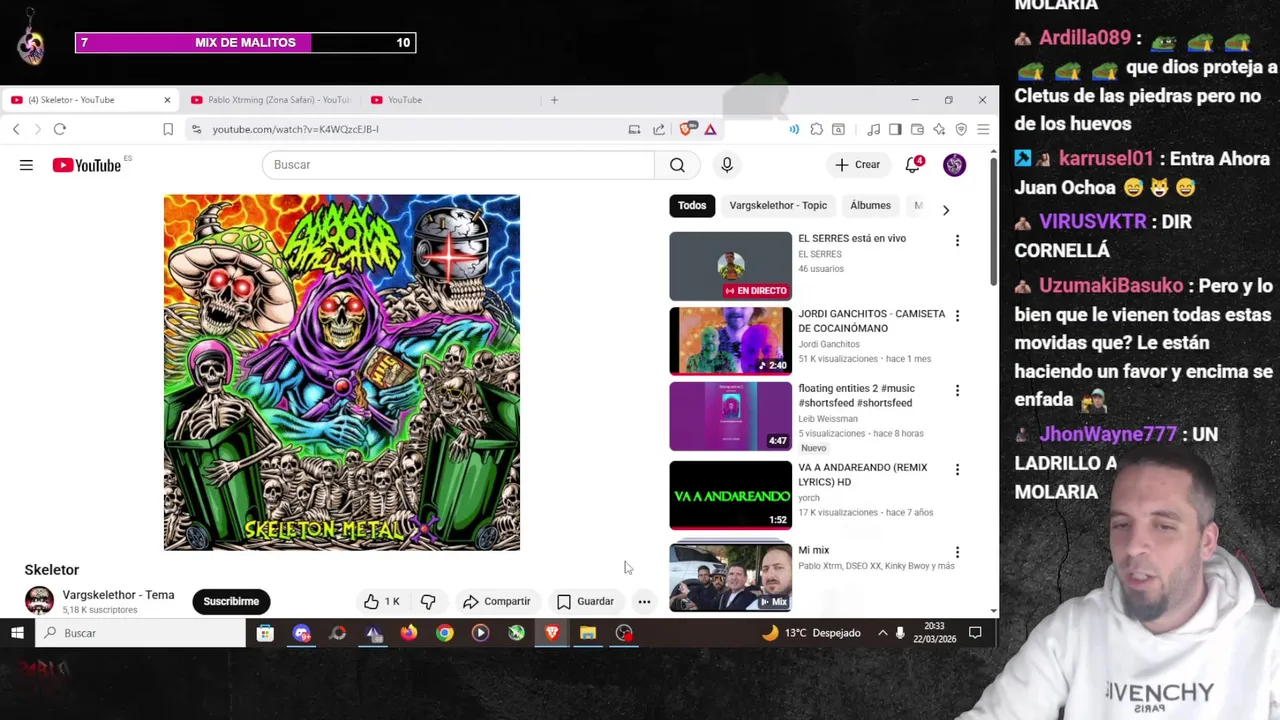Open the extensions puzzle icon

[817, 129]
